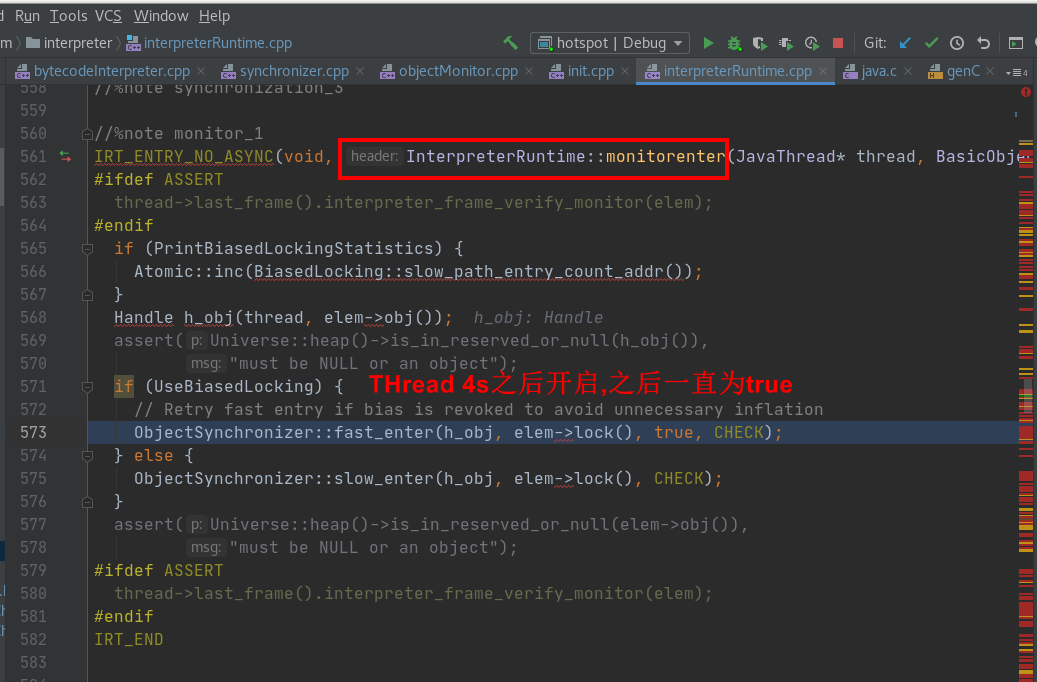Open the terminal-style window icon in toolbar
This screenshot has width=1037, height=682.
pos(1016,43)
